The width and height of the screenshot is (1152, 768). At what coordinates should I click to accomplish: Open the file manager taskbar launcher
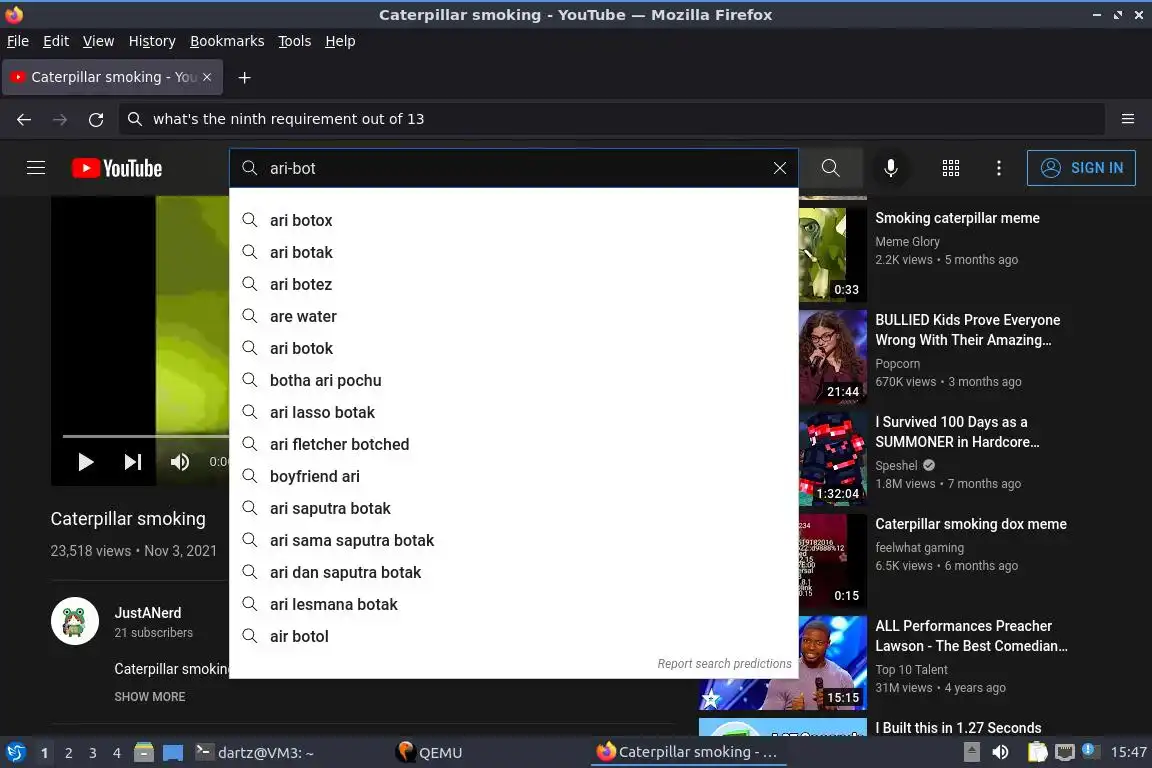click(x=144, y=753)
